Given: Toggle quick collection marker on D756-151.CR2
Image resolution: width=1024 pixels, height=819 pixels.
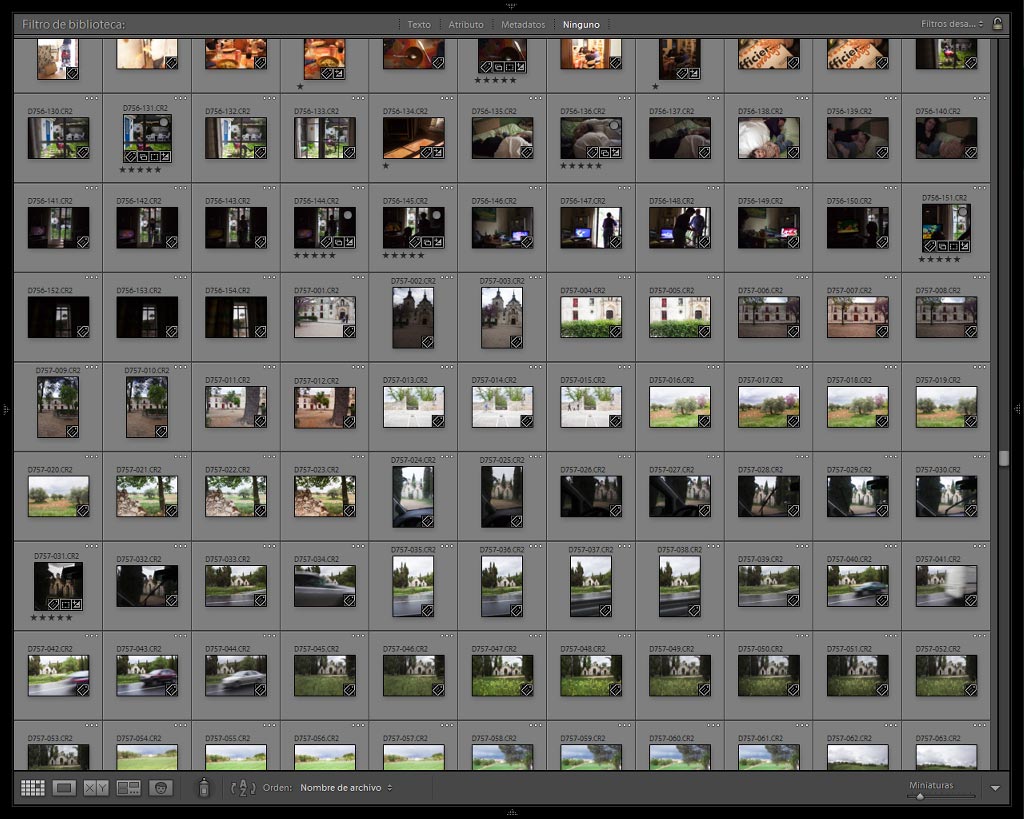Looking at the screenshot, I should pyautogui.click(x=963, y=211).
